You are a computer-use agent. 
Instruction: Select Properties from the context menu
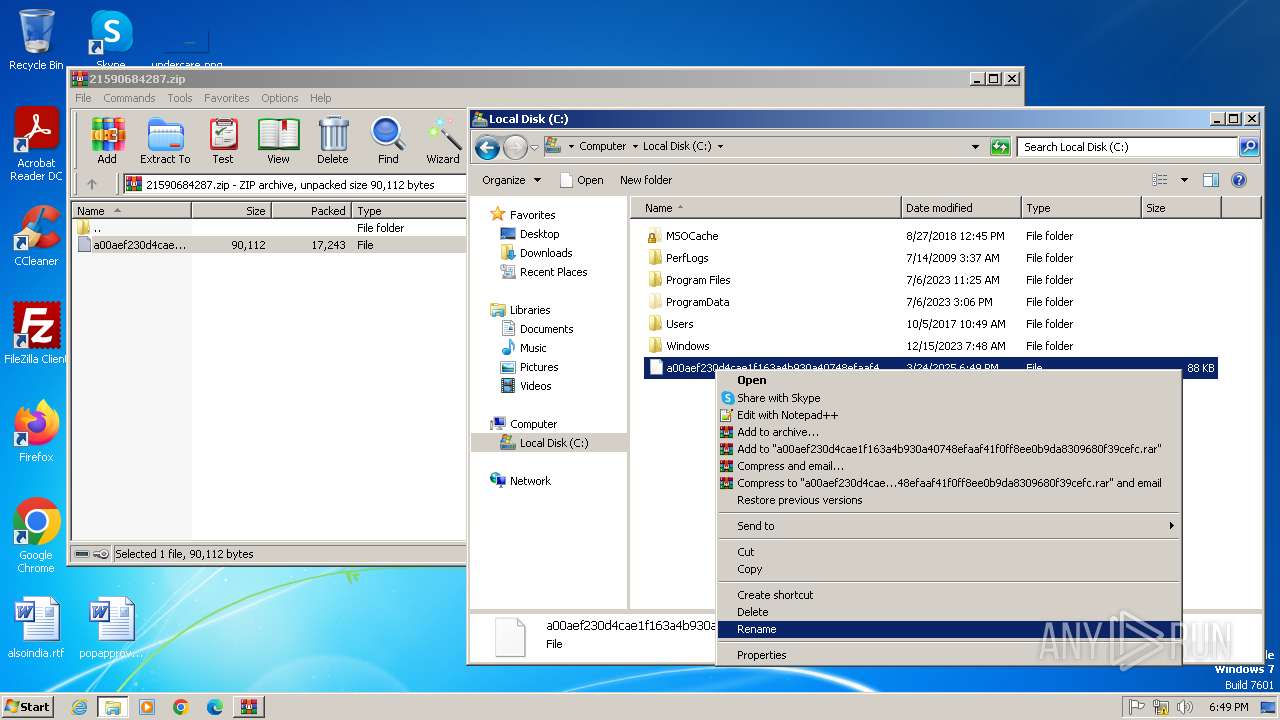[950, 655]
